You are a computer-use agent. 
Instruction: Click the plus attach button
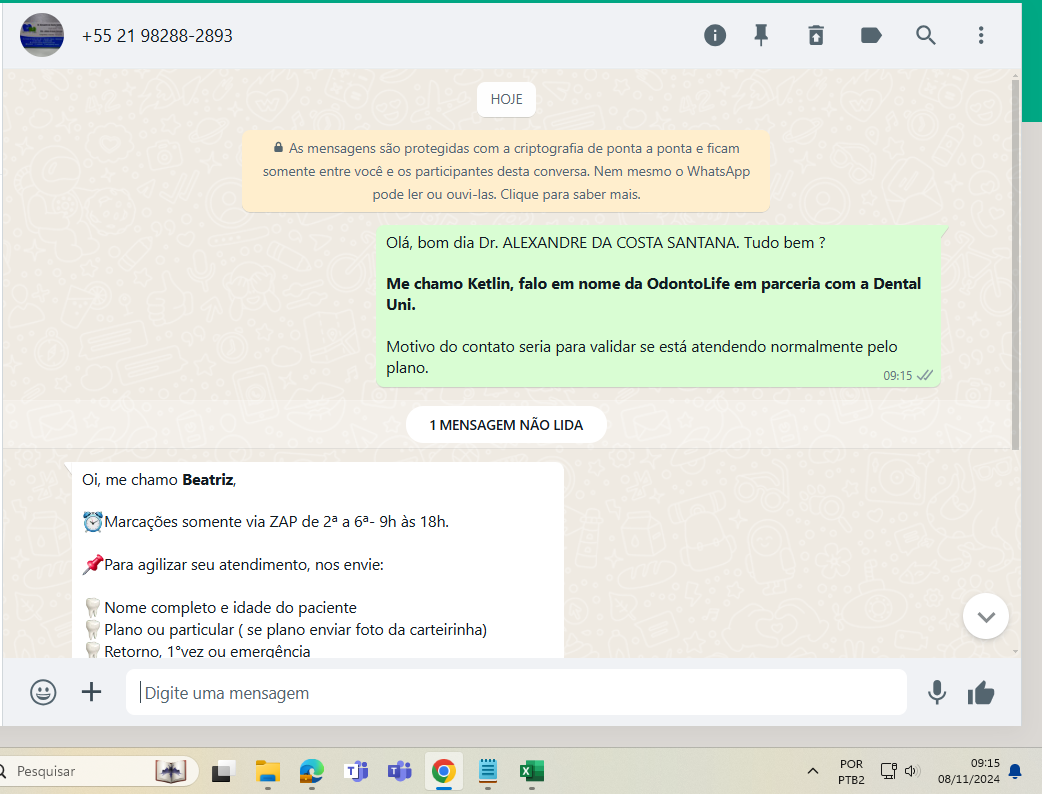[91, 692]
